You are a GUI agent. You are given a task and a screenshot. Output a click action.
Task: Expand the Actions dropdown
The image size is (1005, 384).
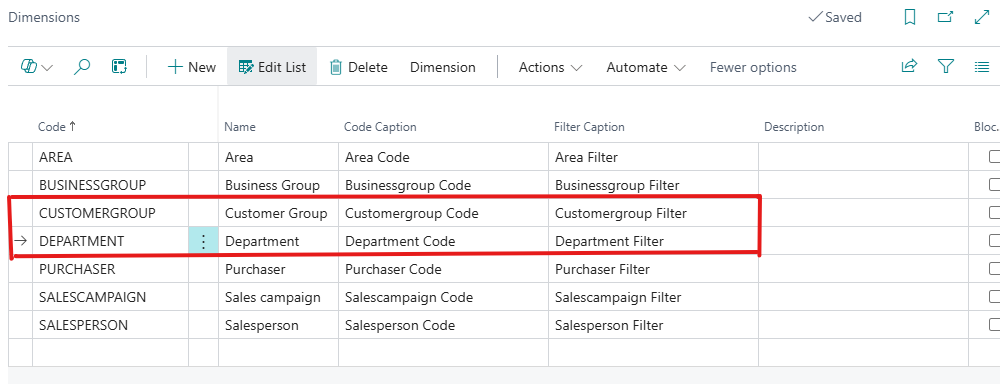[x=551, y=67]
